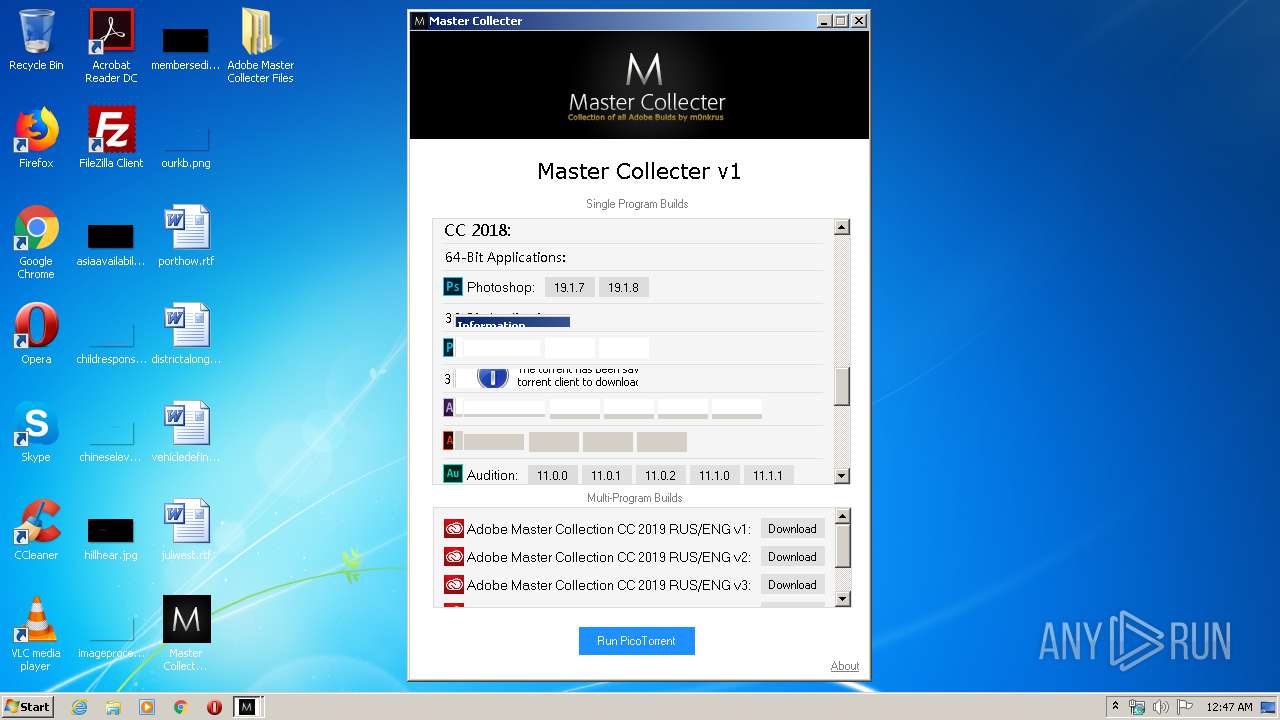The height and width of the screenshot is (720, 1280).
Task: Open VLC media player shortcut
Action: 36,635
